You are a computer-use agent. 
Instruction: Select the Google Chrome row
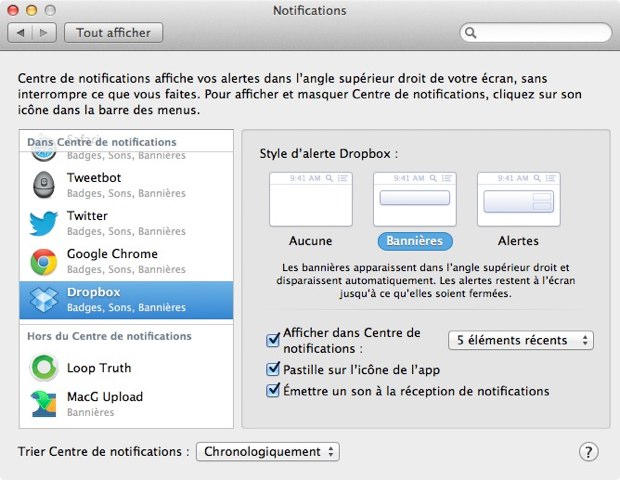click(126, 261)
